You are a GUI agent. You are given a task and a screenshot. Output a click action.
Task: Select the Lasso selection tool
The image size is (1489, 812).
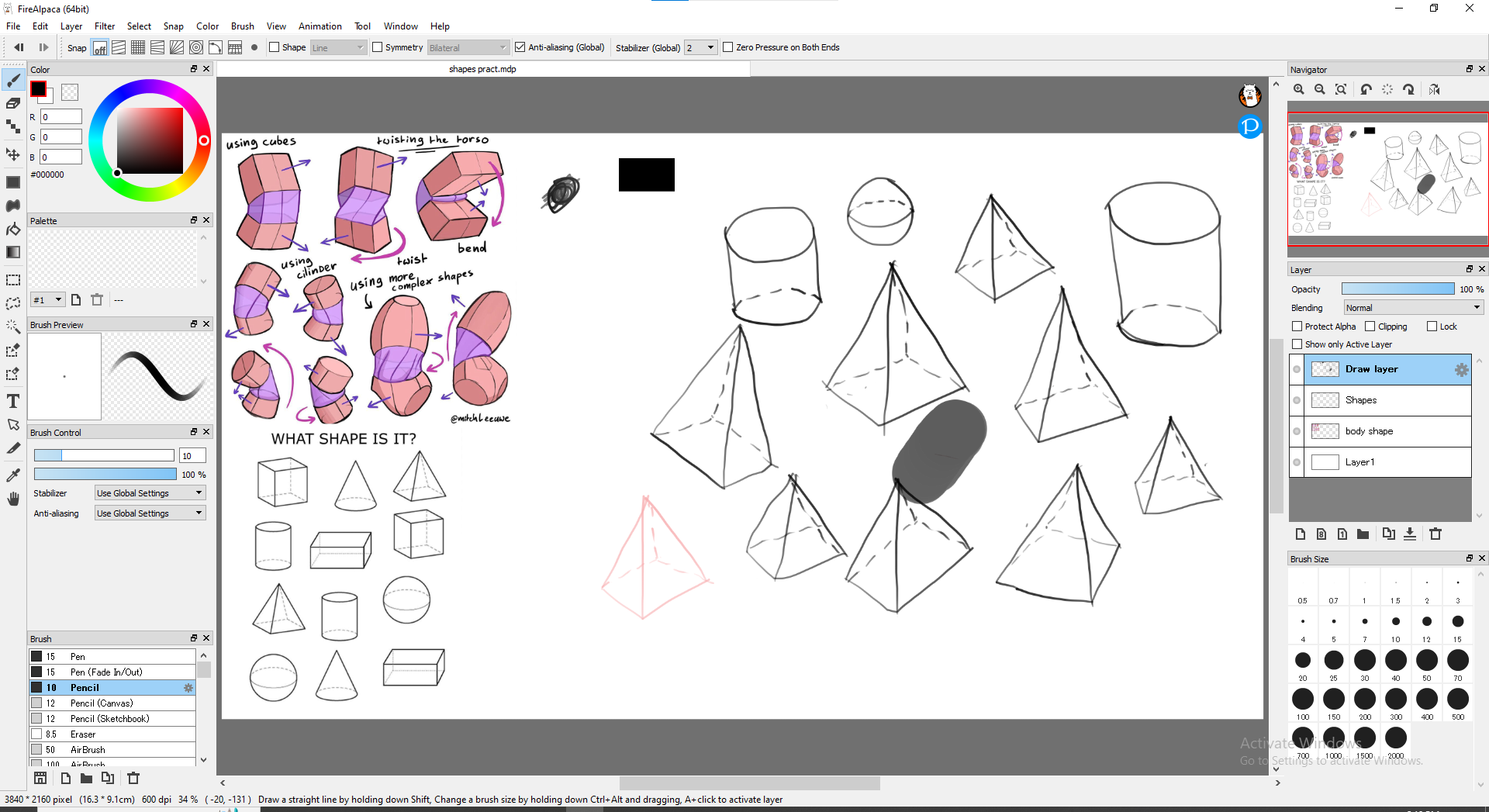pyautogui.click(x=13, y=303)
